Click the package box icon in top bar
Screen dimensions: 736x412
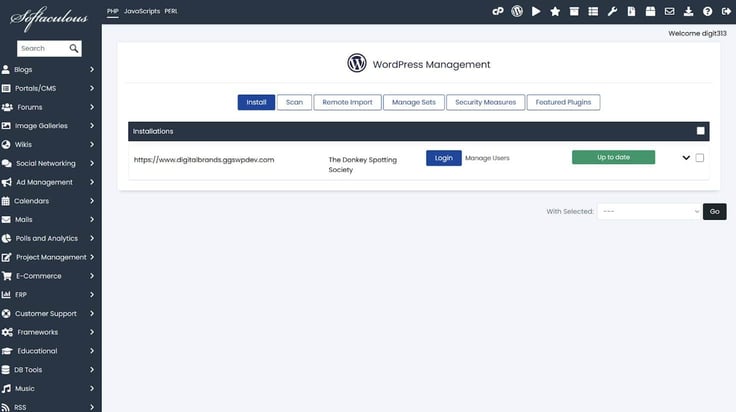(650, 11)
